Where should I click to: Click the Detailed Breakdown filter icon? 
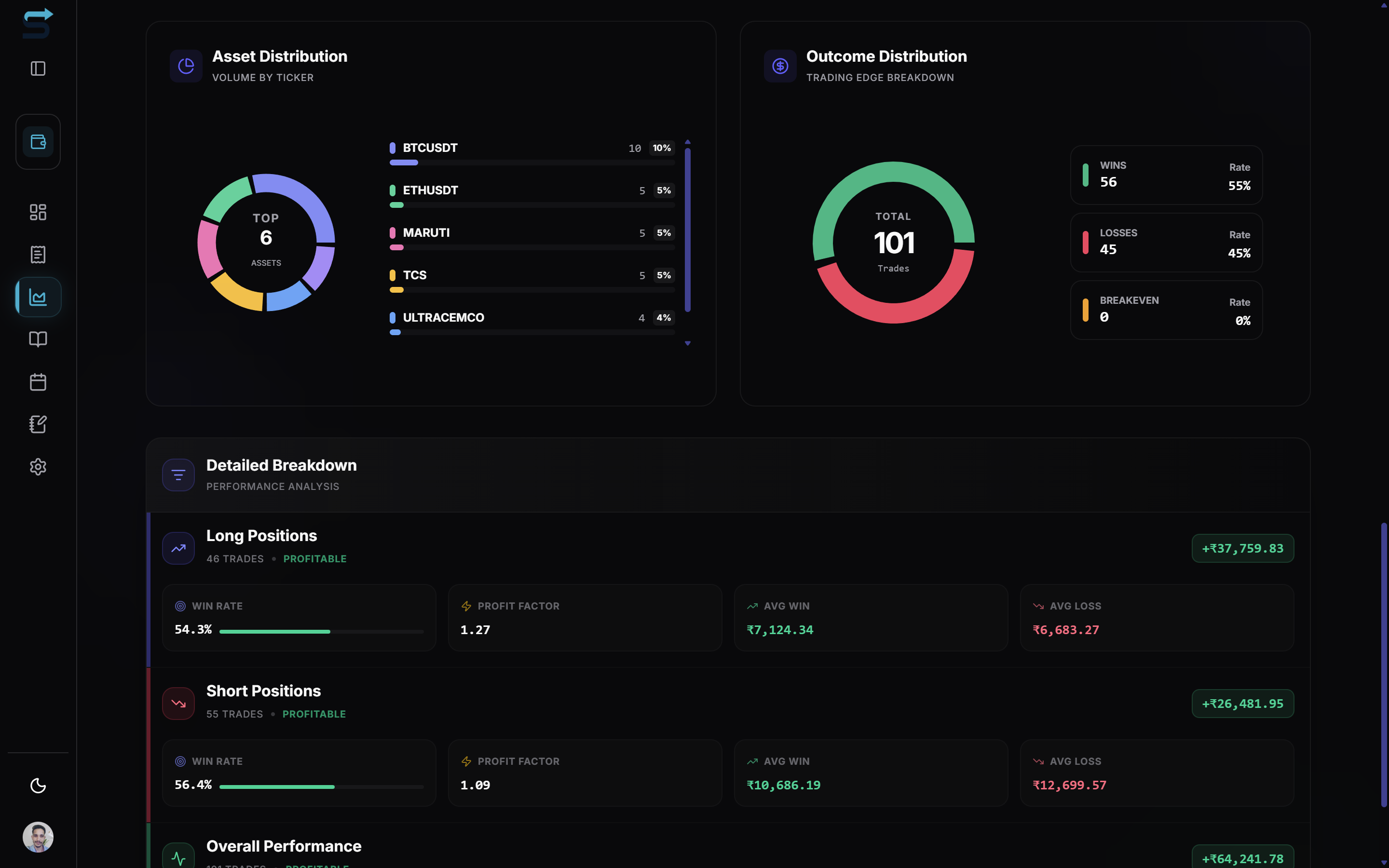point(178,475)
